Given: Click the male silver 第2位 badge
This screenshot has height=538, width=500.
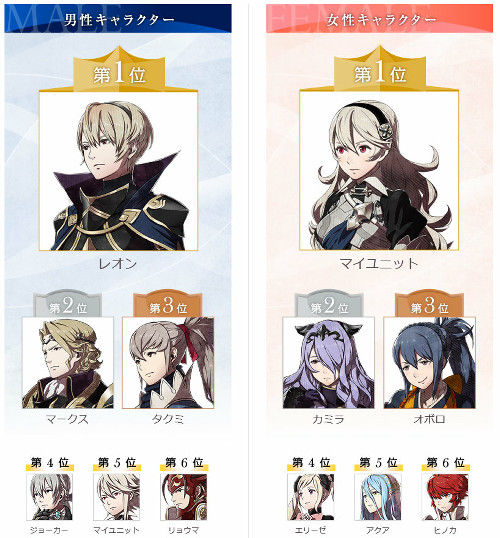Looking at the screenshot, I should [67, 304].
